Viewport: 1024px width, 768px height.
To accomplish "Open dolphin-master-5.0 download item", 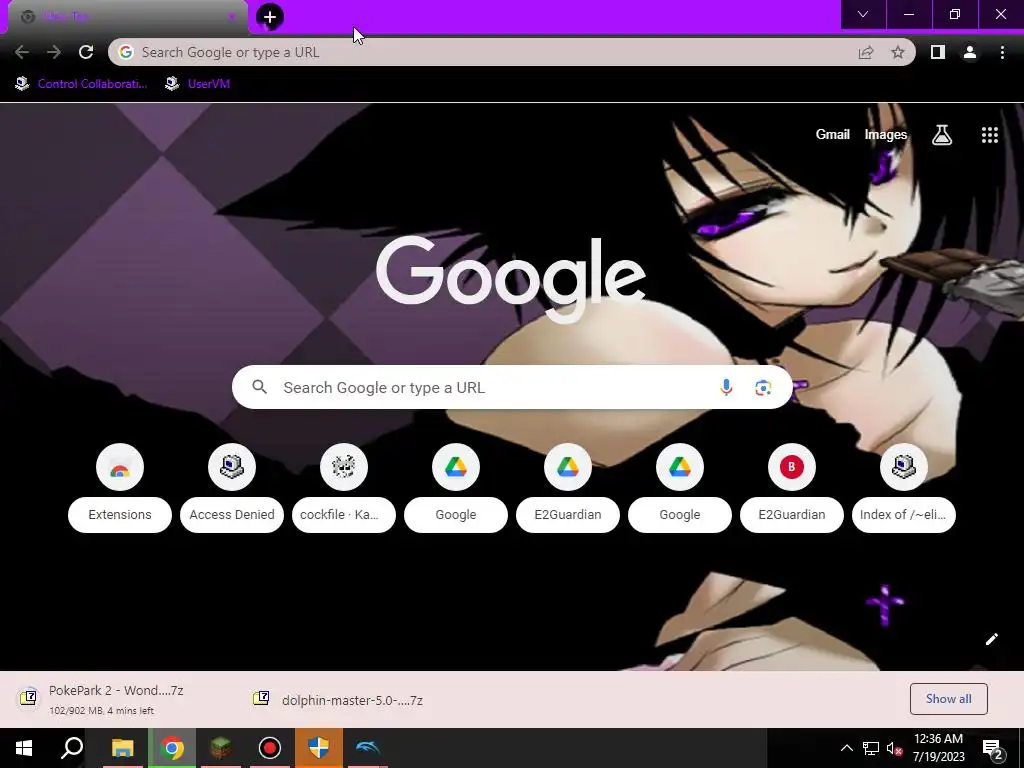I will tap(338, 699).
